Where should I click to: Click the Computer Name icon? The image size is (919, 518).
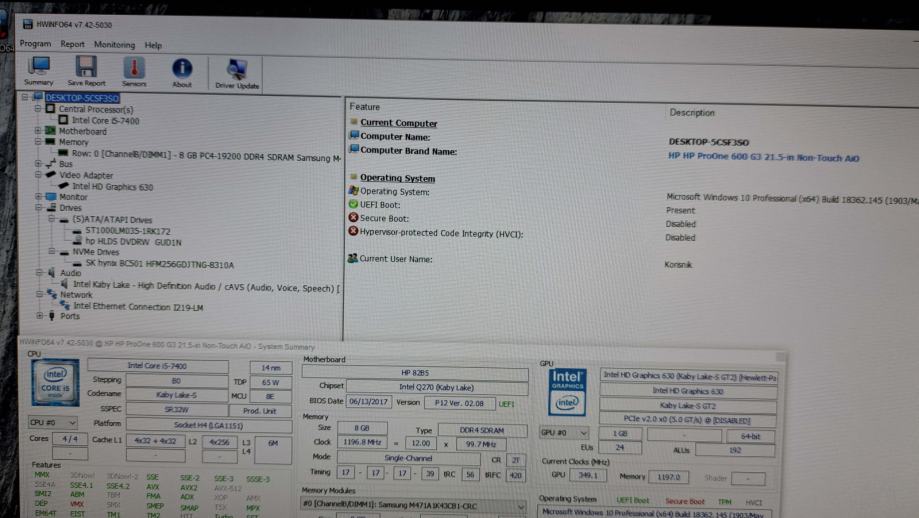354,135
